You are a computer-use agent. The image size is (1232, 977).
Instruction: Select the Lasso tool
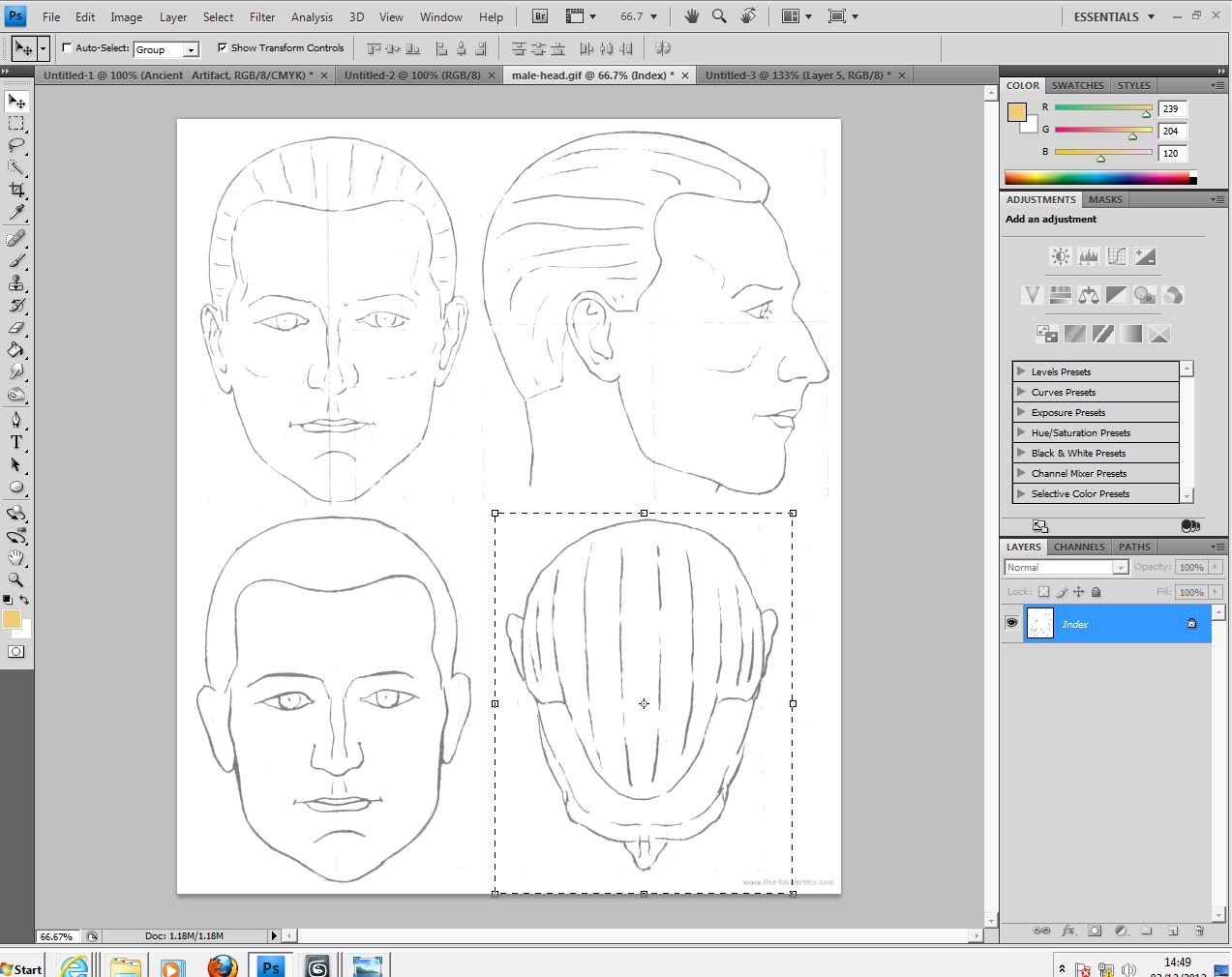pos(15,145)
